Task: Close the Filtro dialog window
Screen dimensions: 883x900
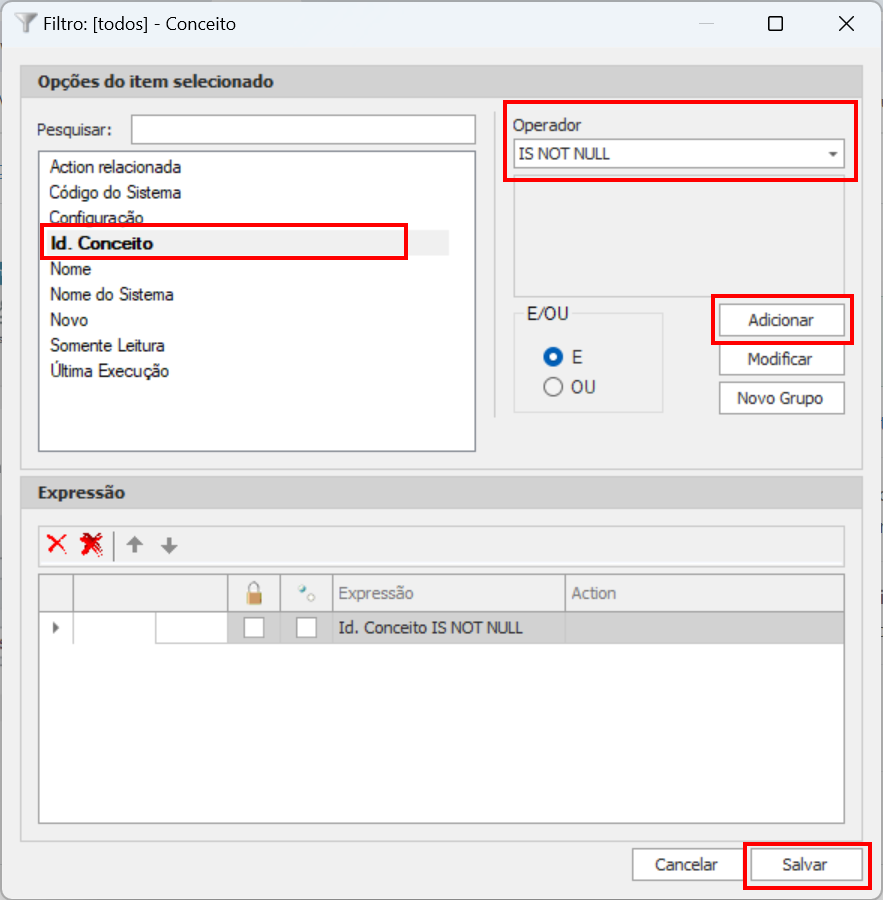Action: pyautogui.click(x=846, y=24)
